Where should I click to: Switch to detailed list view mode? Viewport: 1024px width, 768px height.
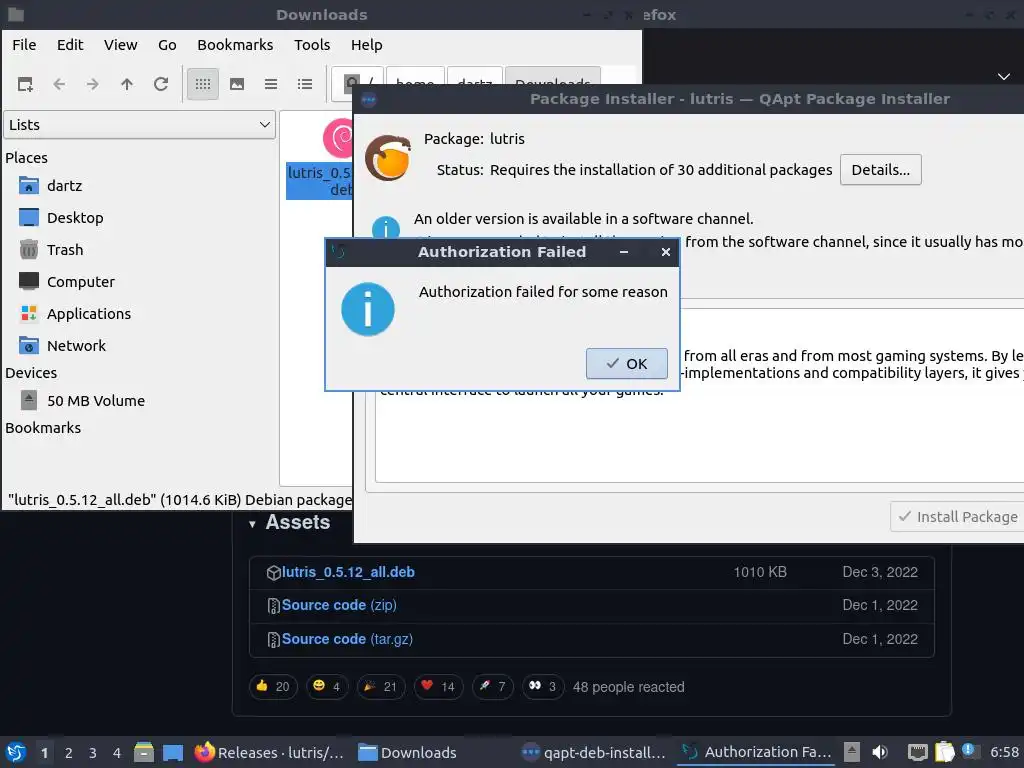pyautogui.click(x=304, y=84)
